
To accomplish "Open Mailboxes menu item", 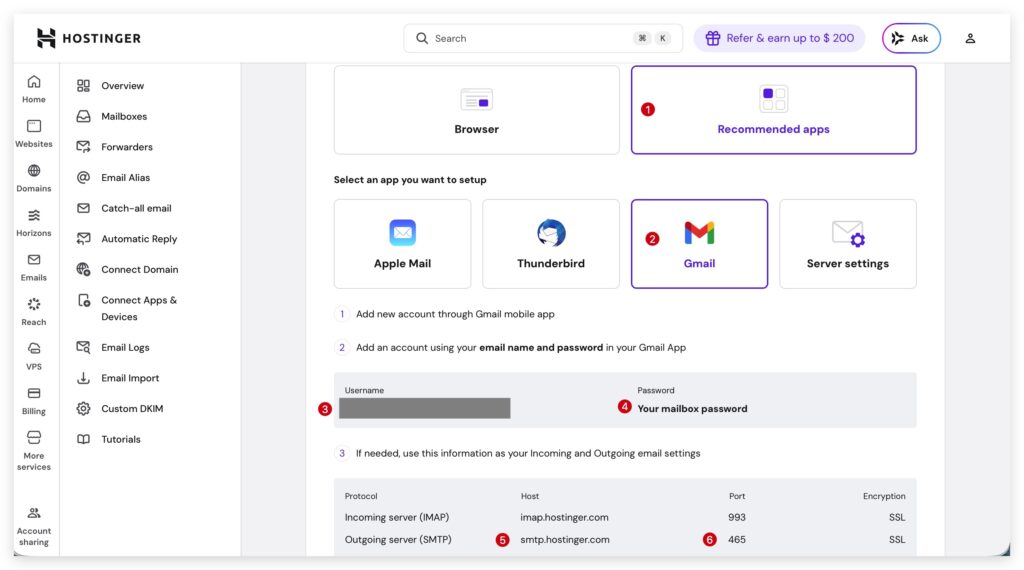I will [x=123, y=116].
